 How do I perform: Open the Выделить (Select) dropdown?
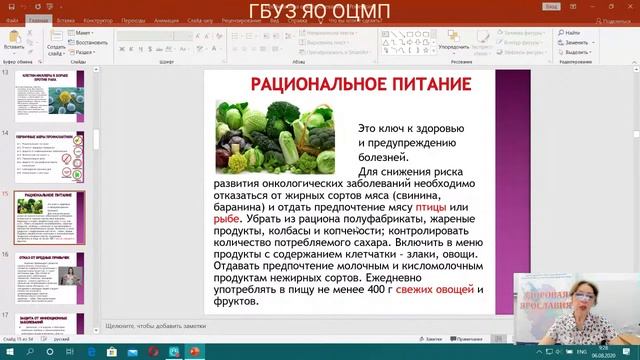tap(575, 52)
